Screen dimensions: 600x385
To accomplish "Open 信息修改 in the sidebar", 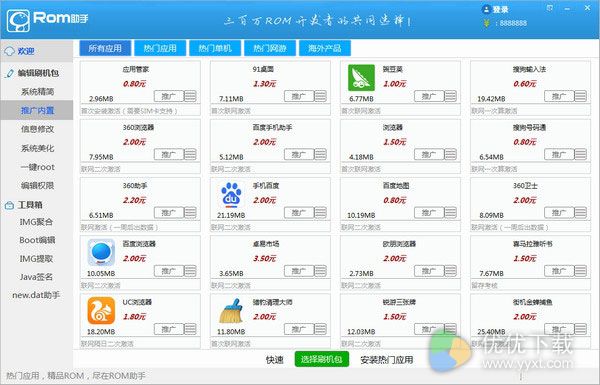I will 37,129.
